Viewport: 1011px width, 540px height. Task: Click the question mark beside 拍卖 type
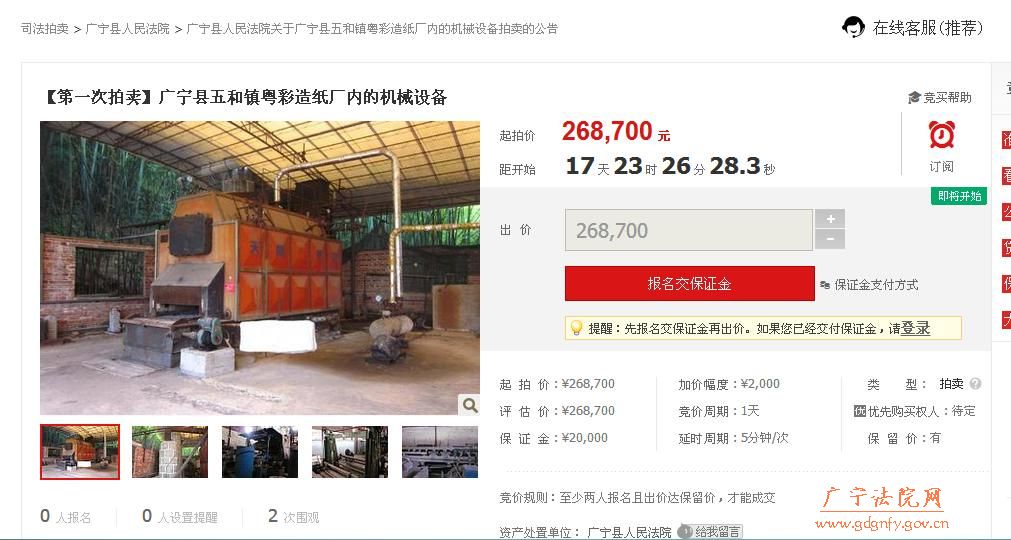975,383
